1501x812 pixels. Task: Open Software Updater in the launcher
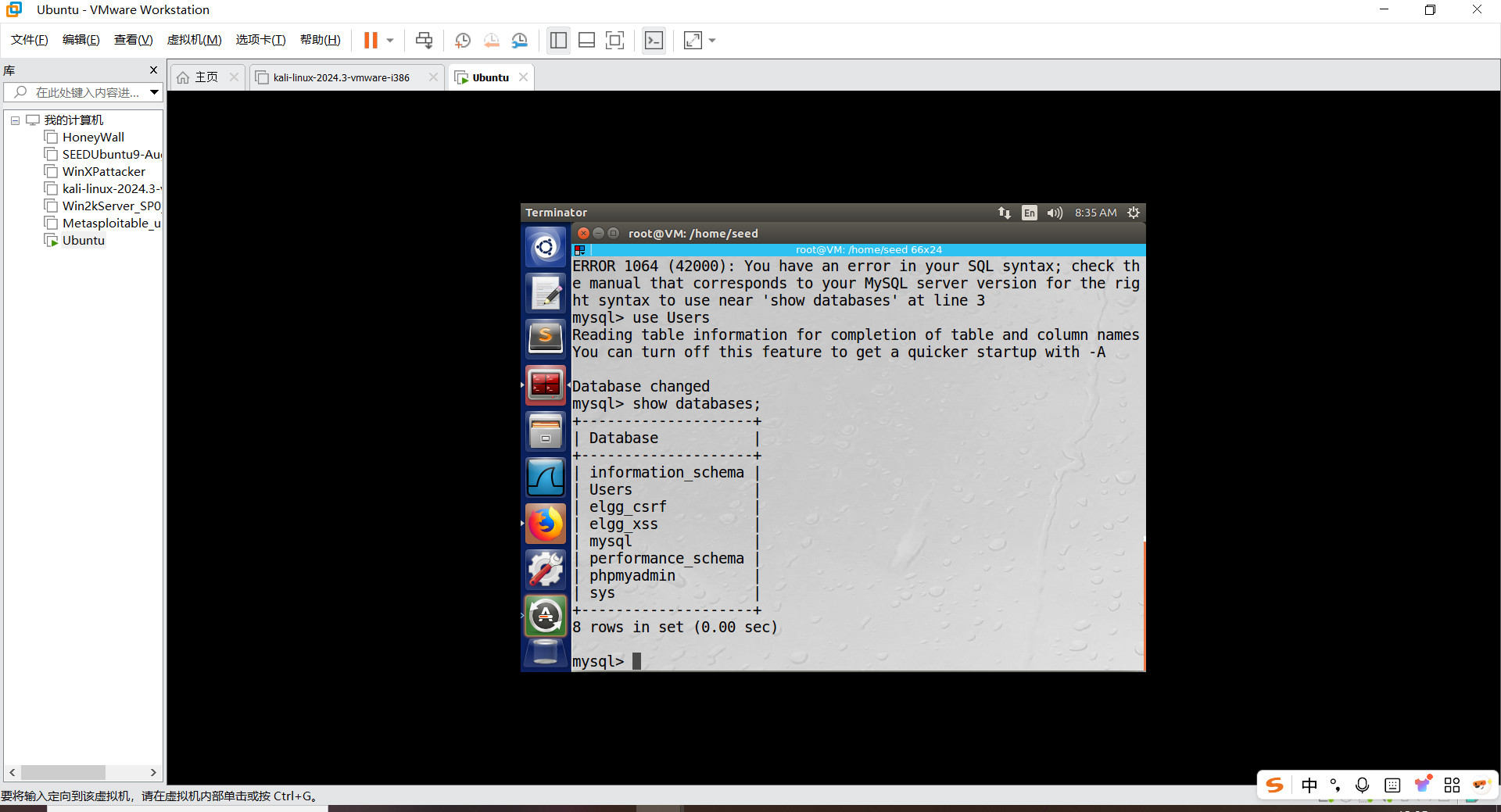tap(545, 615)
